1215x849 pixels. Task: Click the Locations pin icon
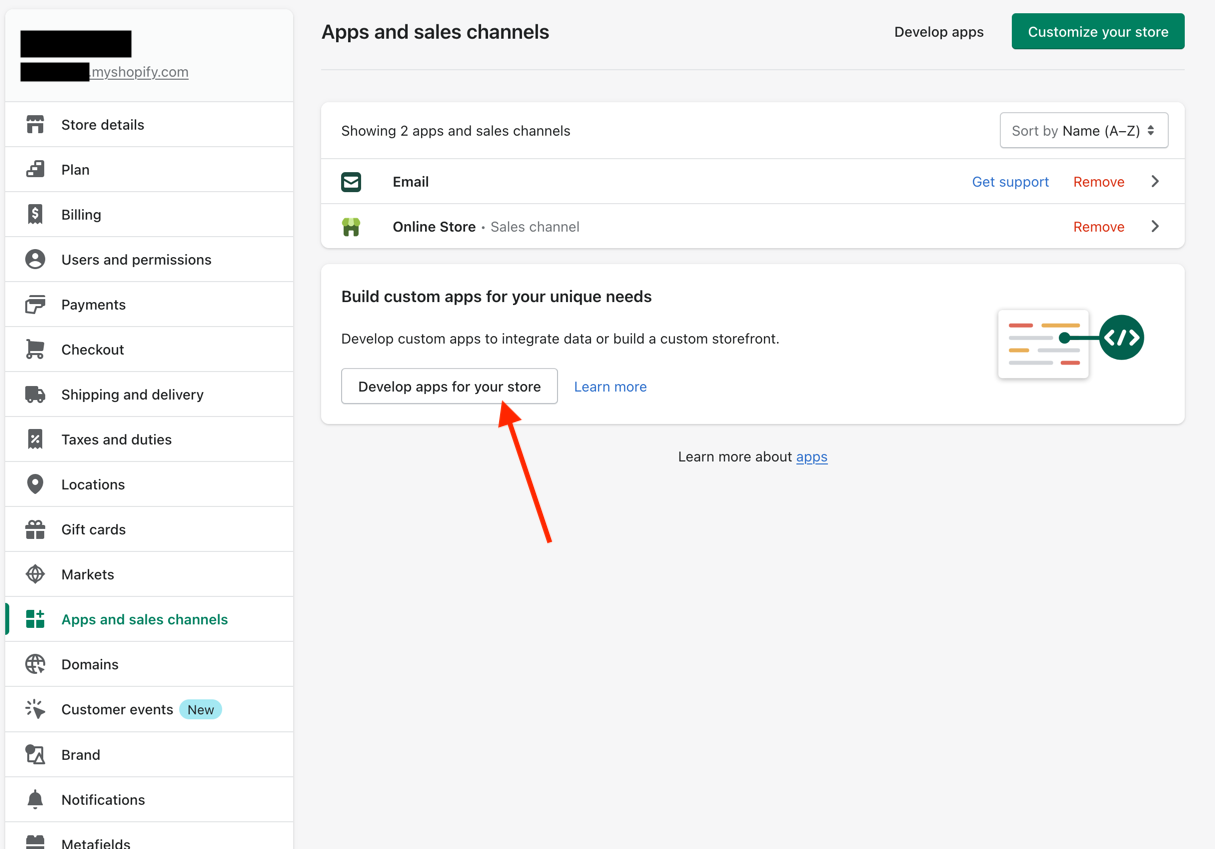(35, 485)
